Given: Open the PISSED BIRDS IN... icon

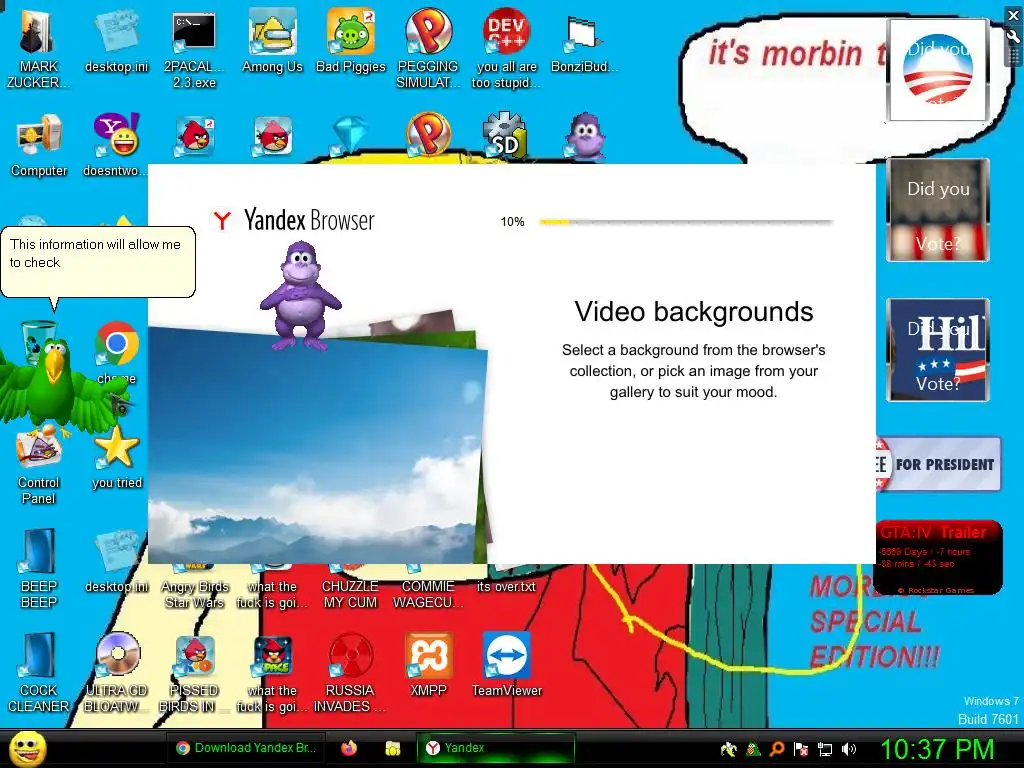Looking at the screenshot, I should [194, 673].
